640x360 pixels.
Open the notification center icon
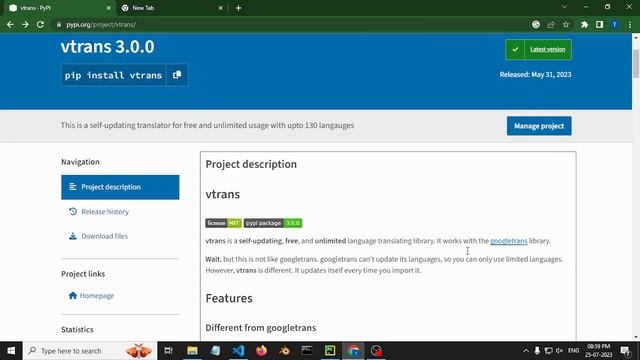pos(625,351)
